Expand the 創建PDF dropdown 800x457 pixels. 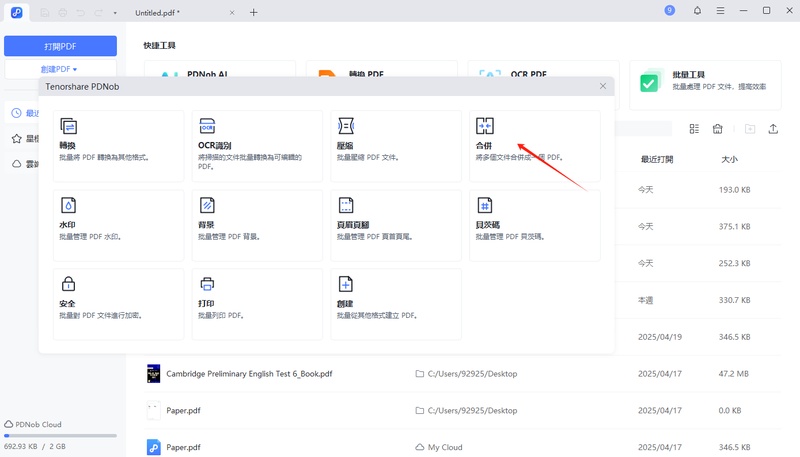[x=60, y=69]
